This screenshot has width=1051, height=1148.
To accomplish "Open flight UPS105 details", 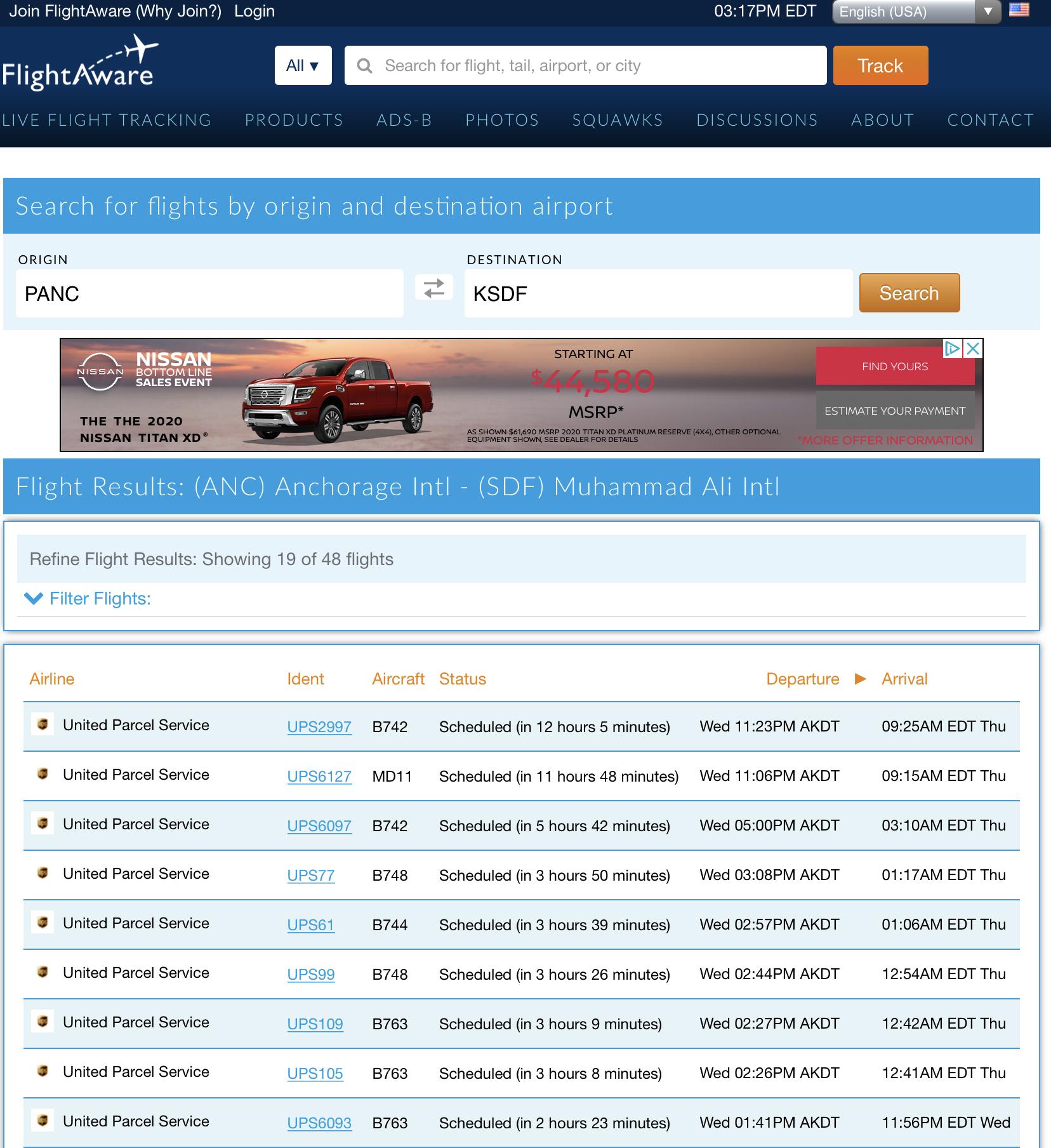I will click(315, 1073).
